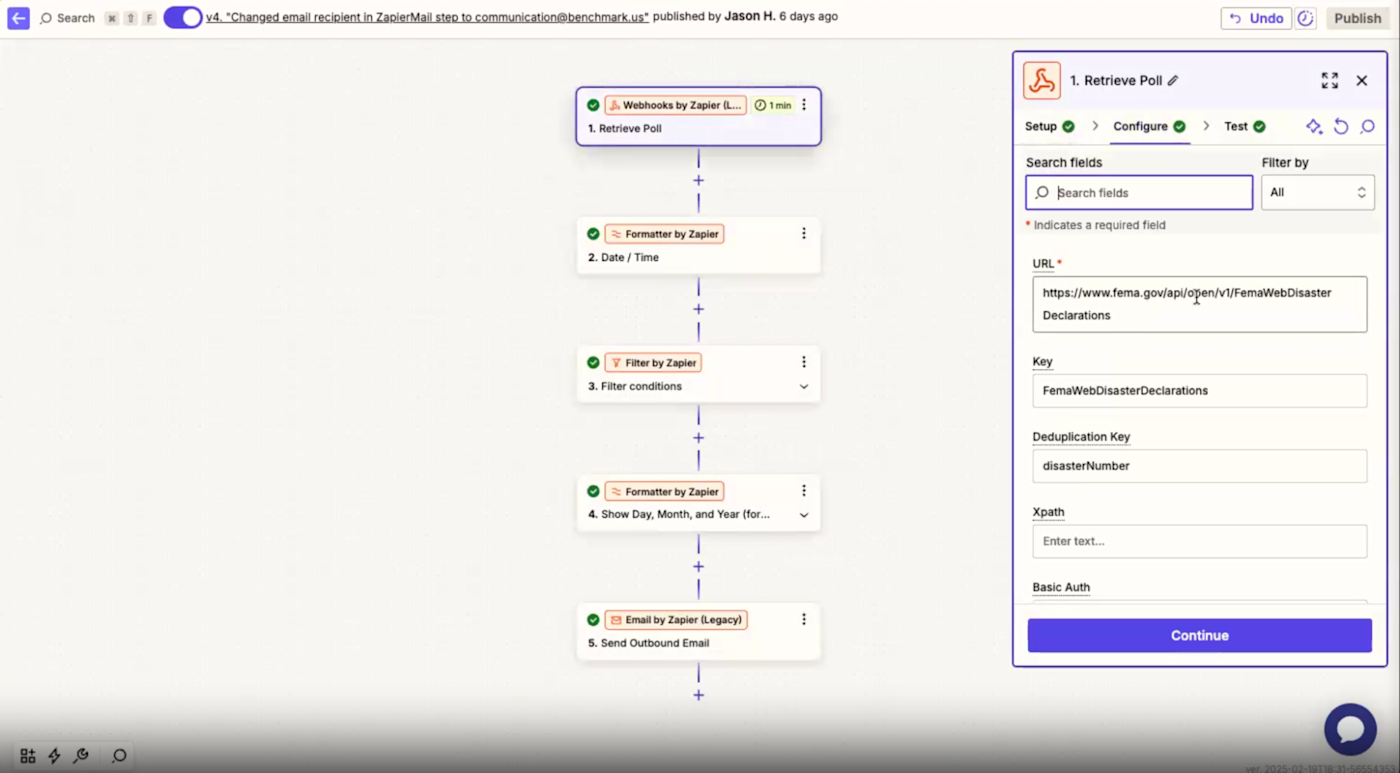Edit the Deduplication Key field
Image resolution: width=1400 pixels, height=773 pixels.
tap(1199, 466)
